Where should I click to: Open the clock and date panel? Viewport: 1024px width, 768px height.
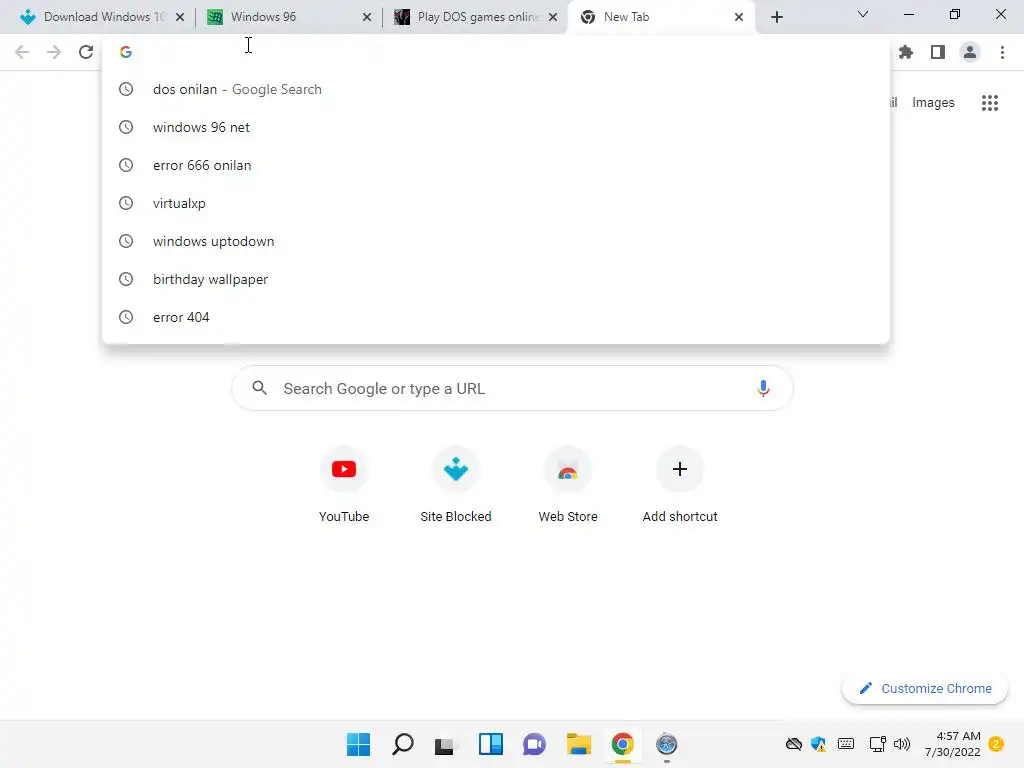pyautogui.click(x=952, y=744)
